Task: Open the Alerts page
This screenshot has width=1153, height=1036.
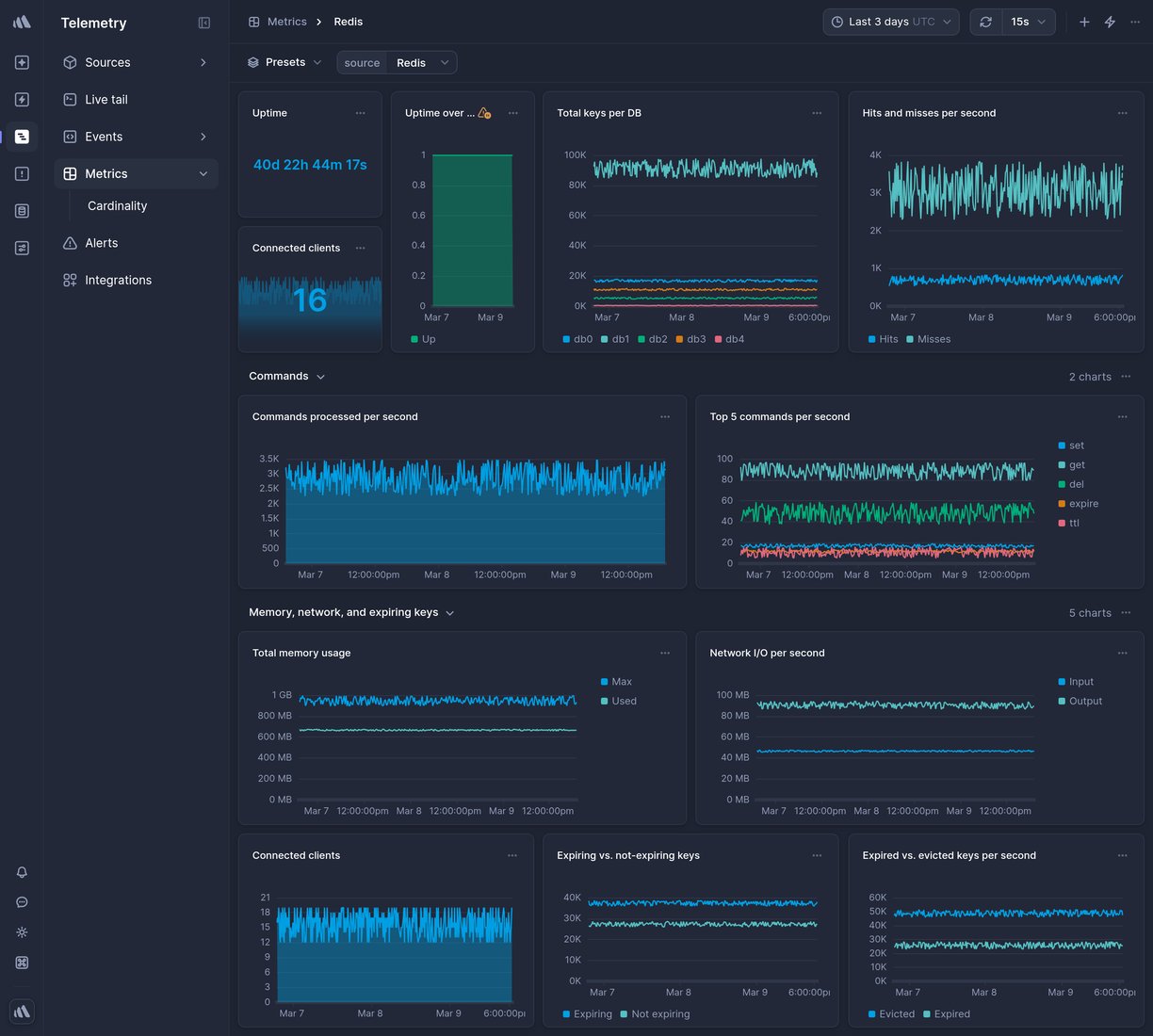Action: pyautogui.click(x=101, y=242)
